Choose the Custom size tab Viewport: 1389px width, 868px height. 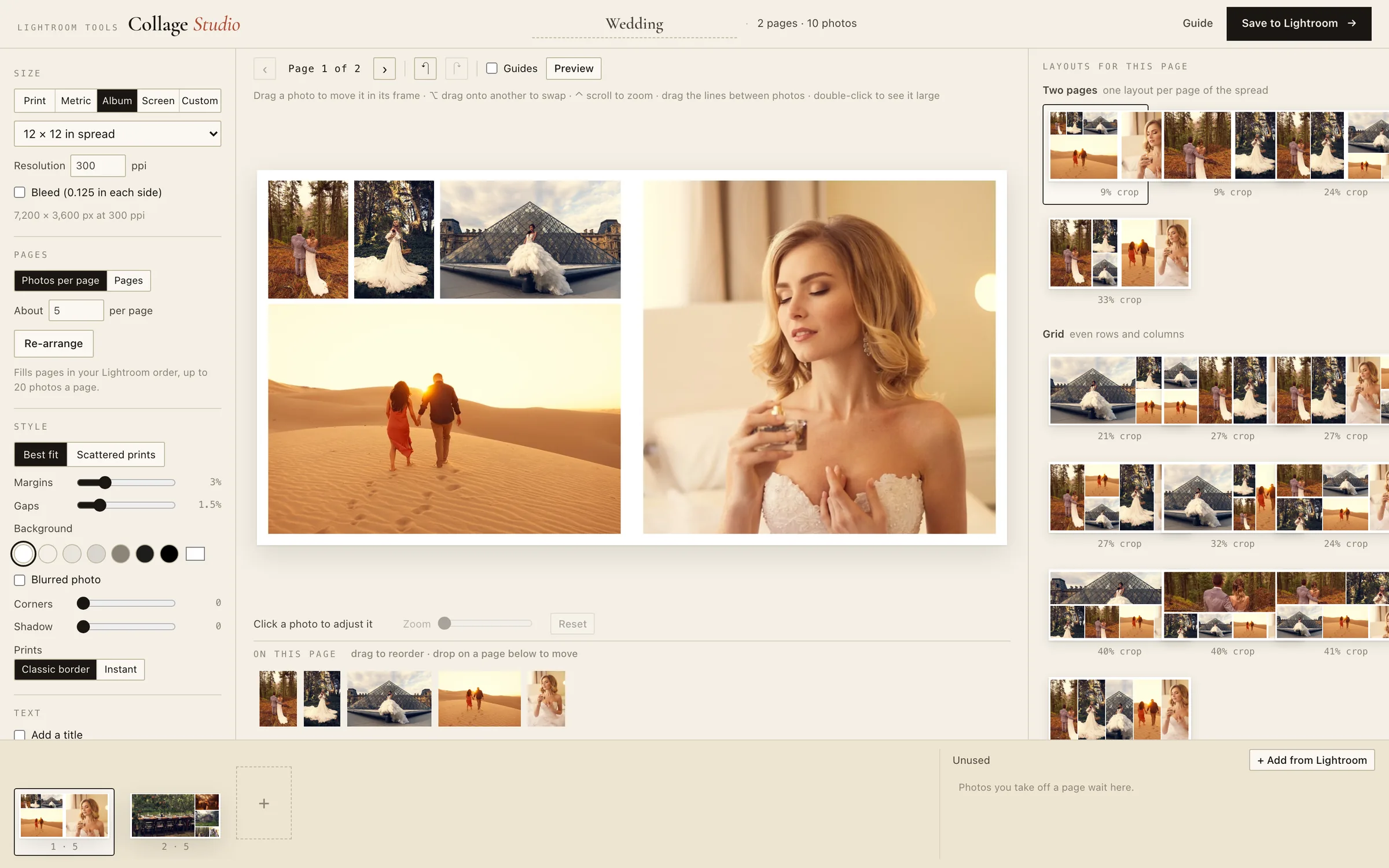pyautogui.click(x=200, y=101)
